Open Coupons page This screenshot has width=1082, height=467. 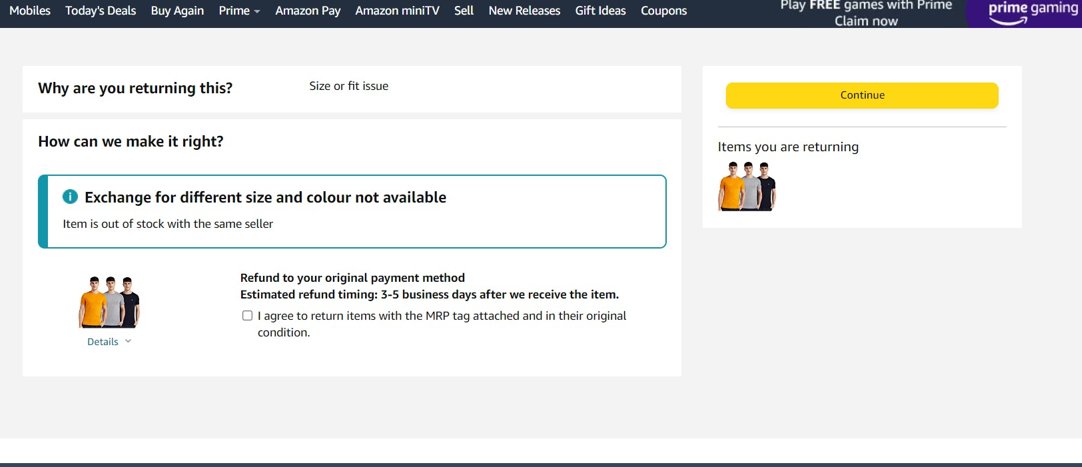click(x=664, y=10)
